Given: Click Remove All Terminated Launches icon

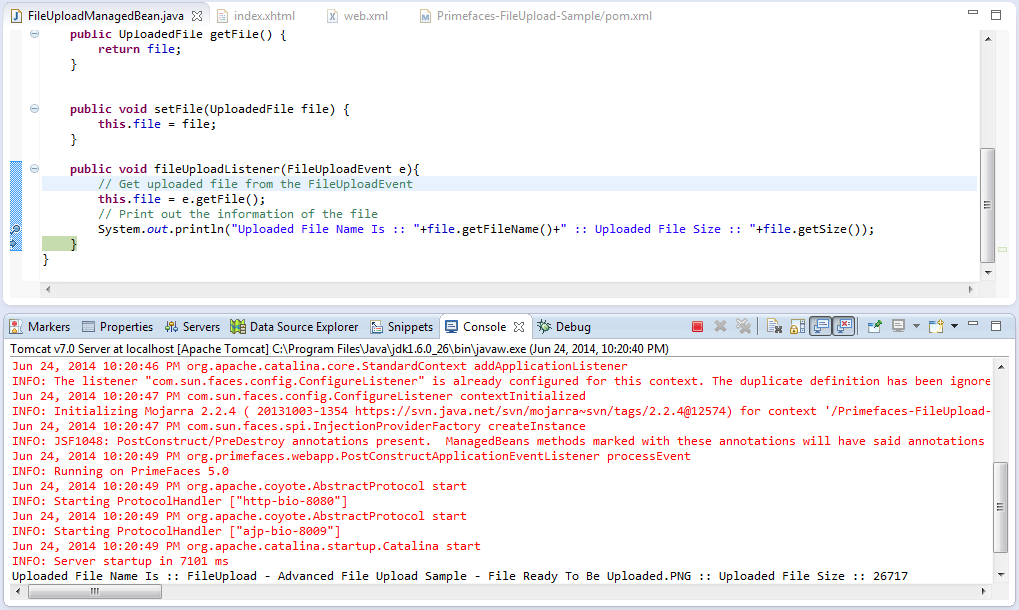Looking at the screenshot, I should pos(743,327).
